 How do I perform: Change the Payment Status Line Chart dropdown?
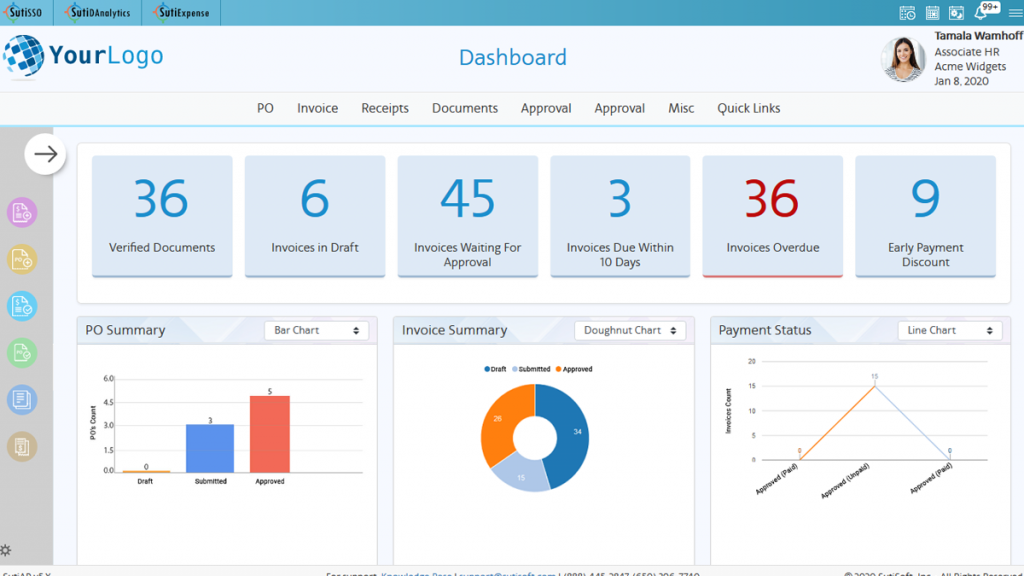(950, 330)
